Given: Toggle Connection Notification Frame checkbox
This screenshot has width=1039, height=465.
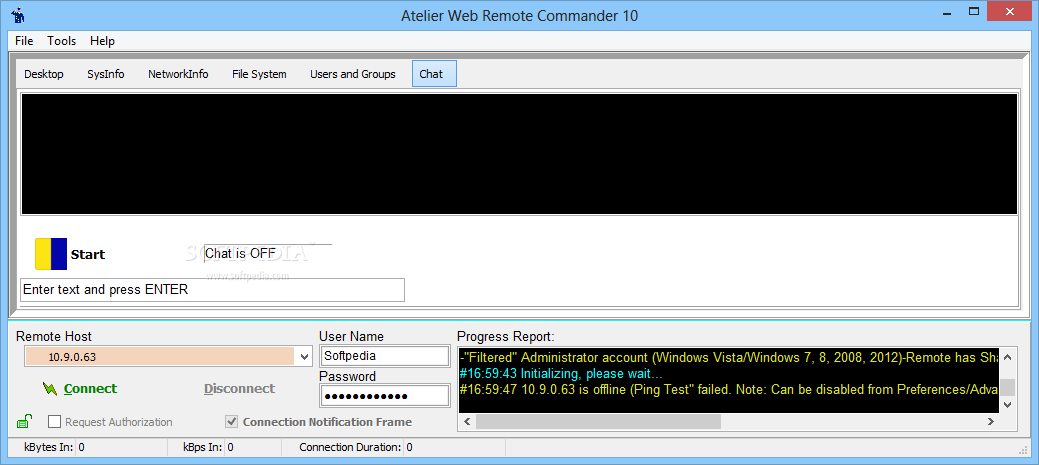Looking at the screenshot, I should point(232,422).
